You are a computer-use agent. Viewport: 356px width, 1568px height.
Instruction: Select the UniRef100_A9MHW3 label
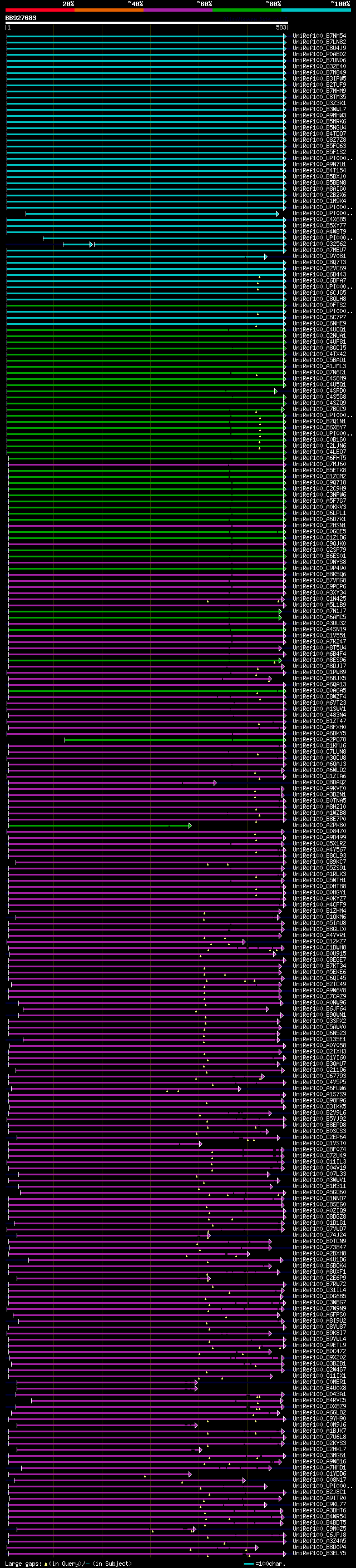[319, 115]
